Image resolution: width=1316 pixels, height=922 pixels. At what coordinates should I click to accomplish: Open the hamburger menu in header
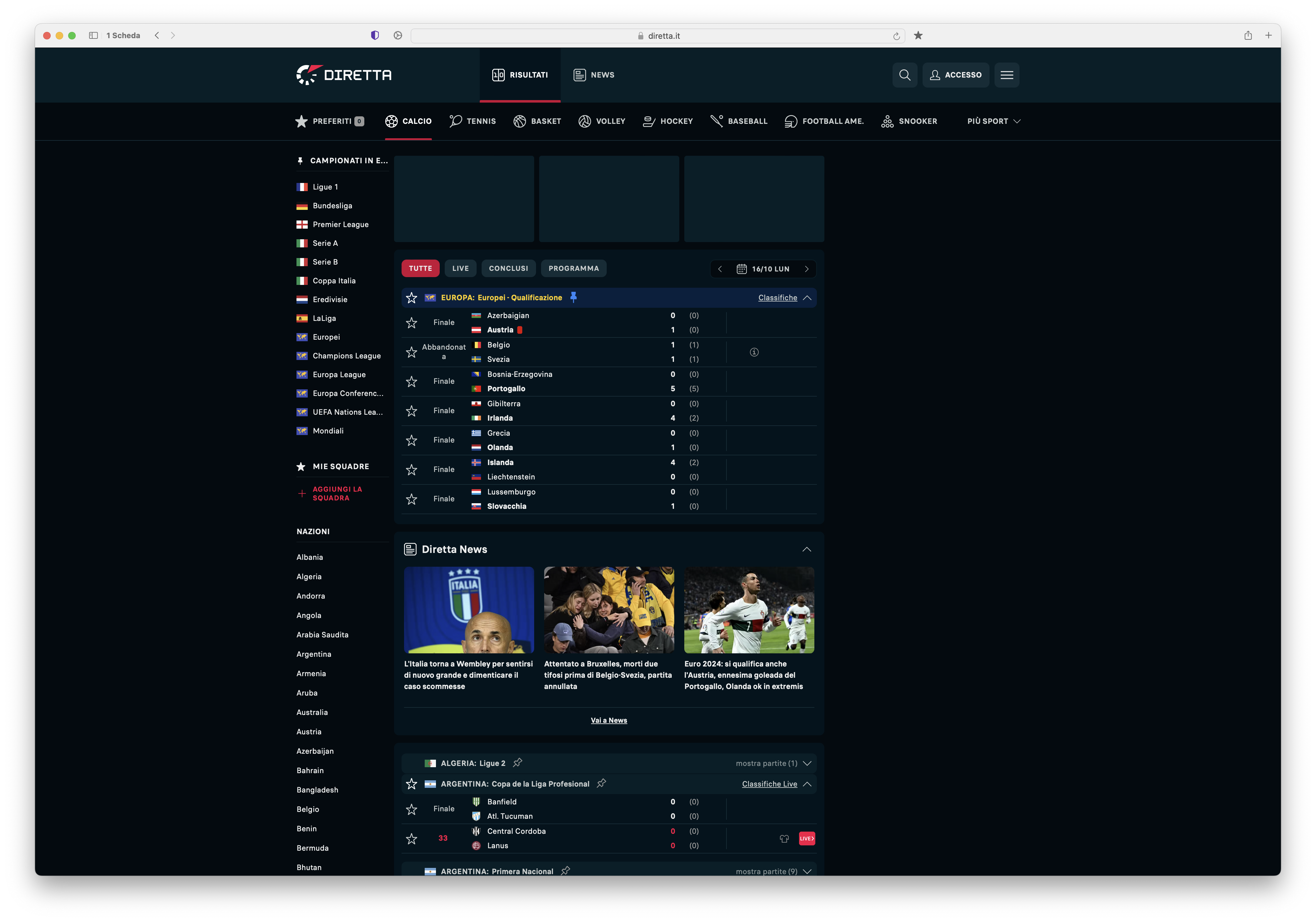[1006, 75]
